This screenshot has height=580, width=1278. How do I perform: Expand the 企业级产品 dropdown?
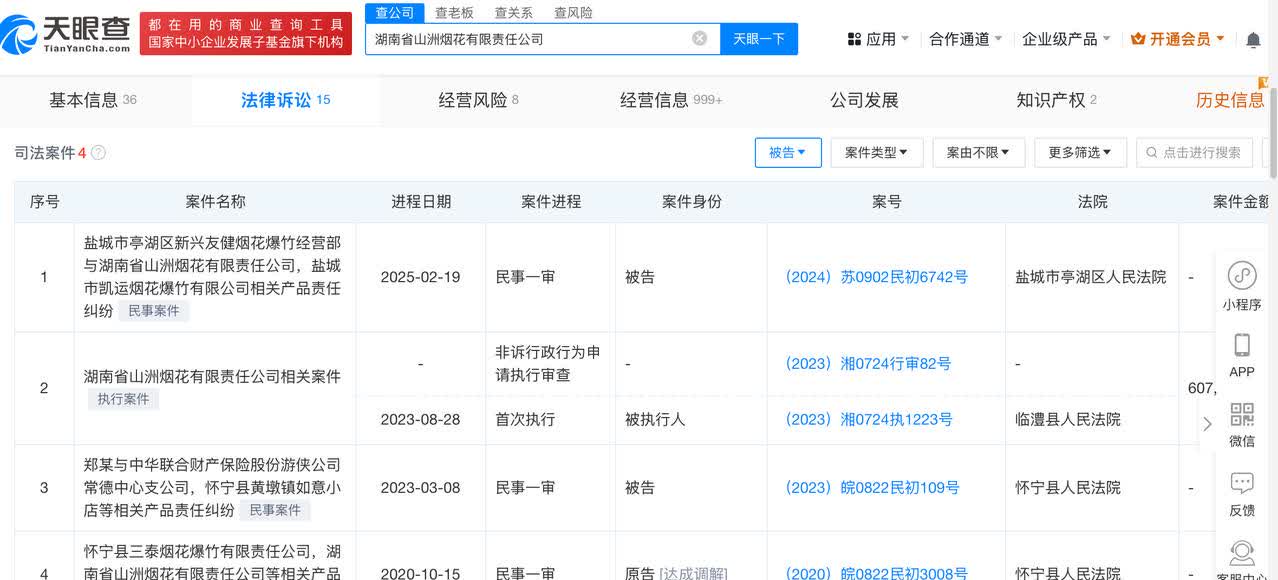pos(1066,39)
